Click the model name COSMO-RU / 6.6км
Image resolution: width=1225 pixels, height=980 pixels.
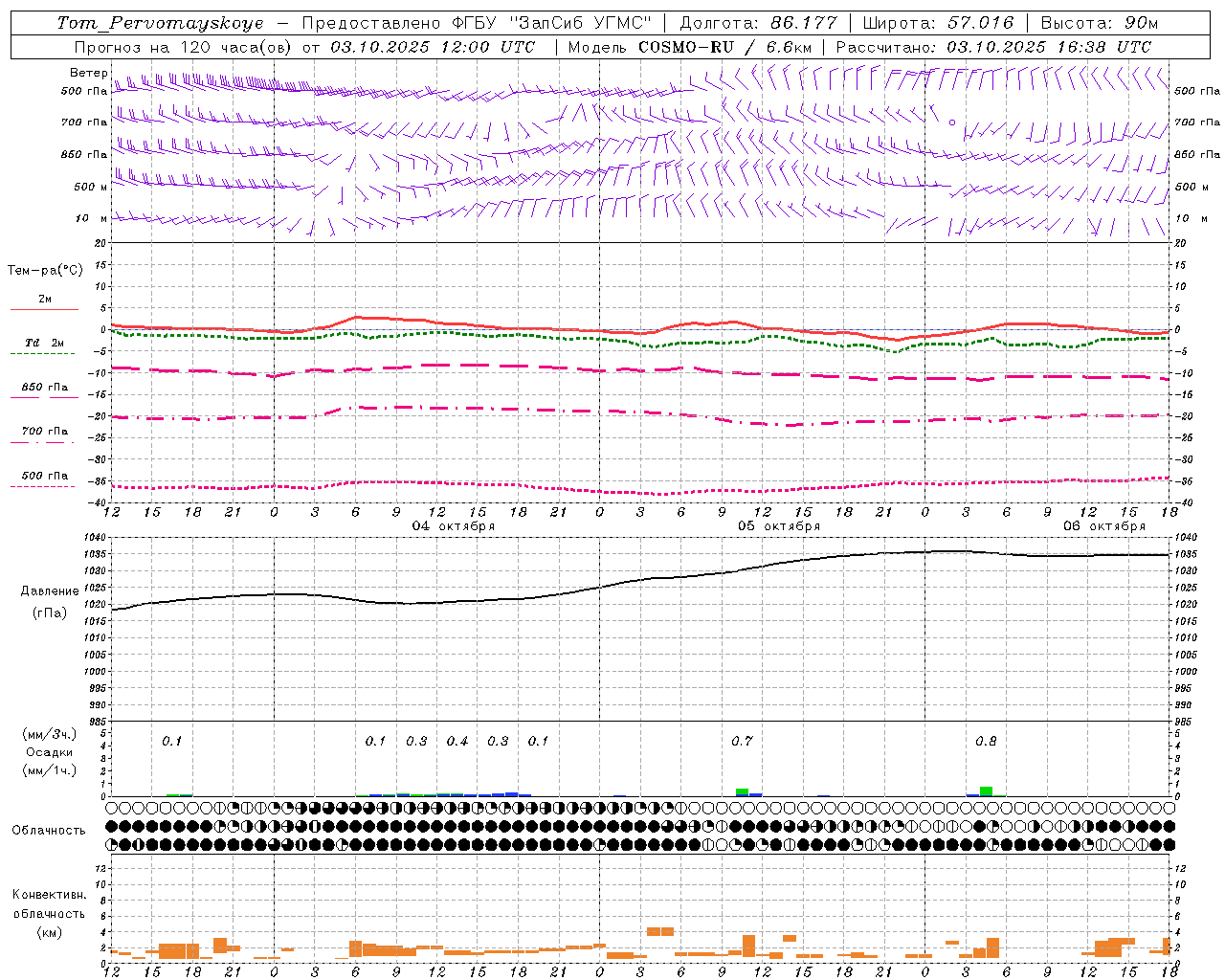(725, 47)
